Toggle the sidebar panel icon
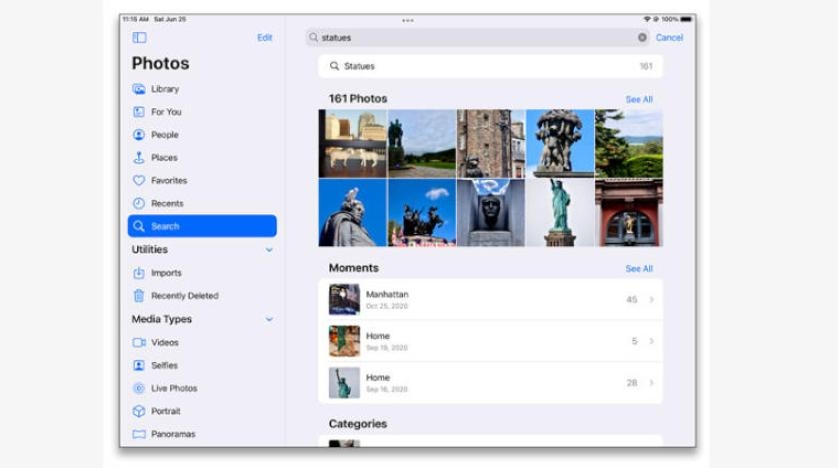The width and height of the screenshot is (838, 468). 139,38
